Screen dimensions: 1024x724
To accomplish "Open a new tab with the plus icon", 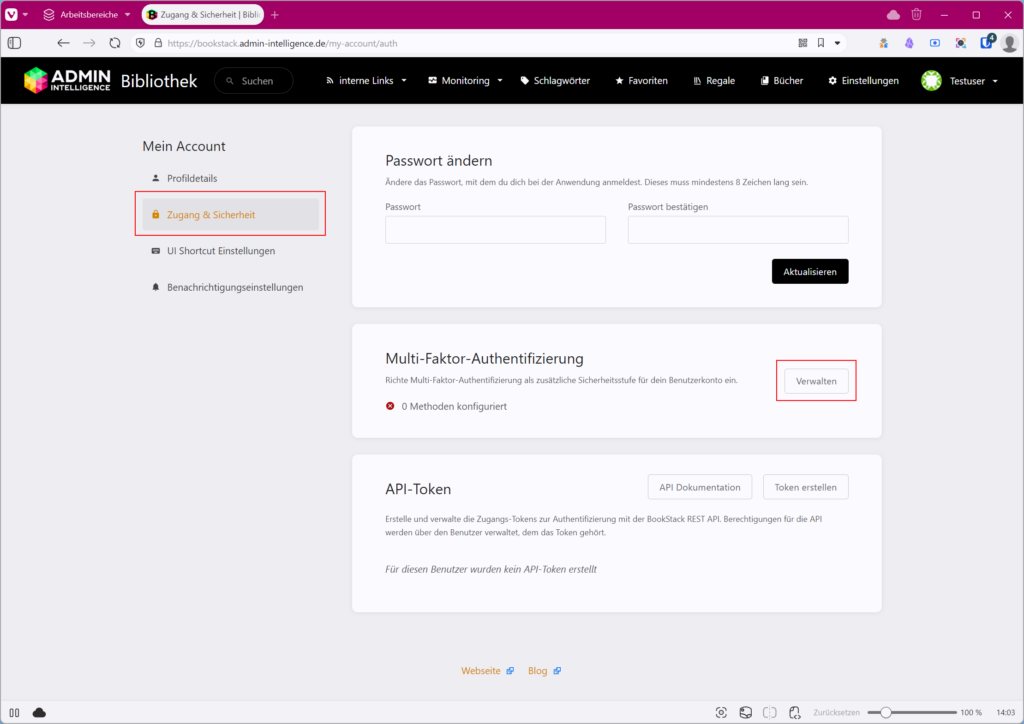I will [275, 15].
